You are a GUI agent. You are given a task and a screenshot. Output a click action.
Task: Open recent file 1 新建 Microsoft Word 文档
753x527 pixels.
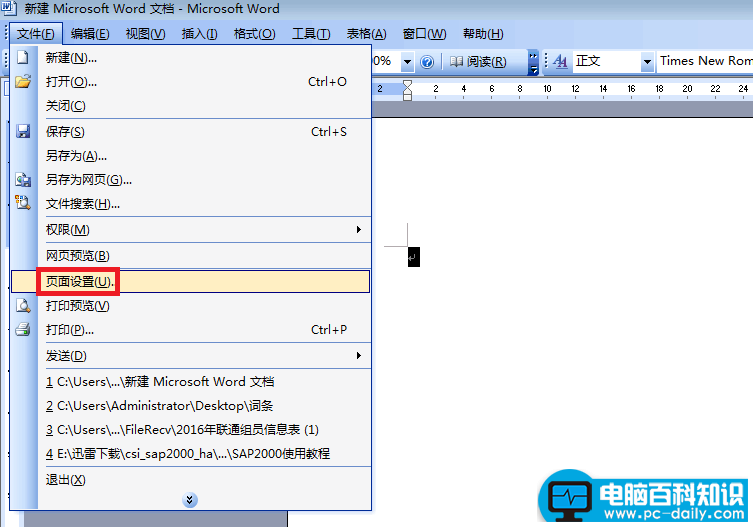(191, 381)
